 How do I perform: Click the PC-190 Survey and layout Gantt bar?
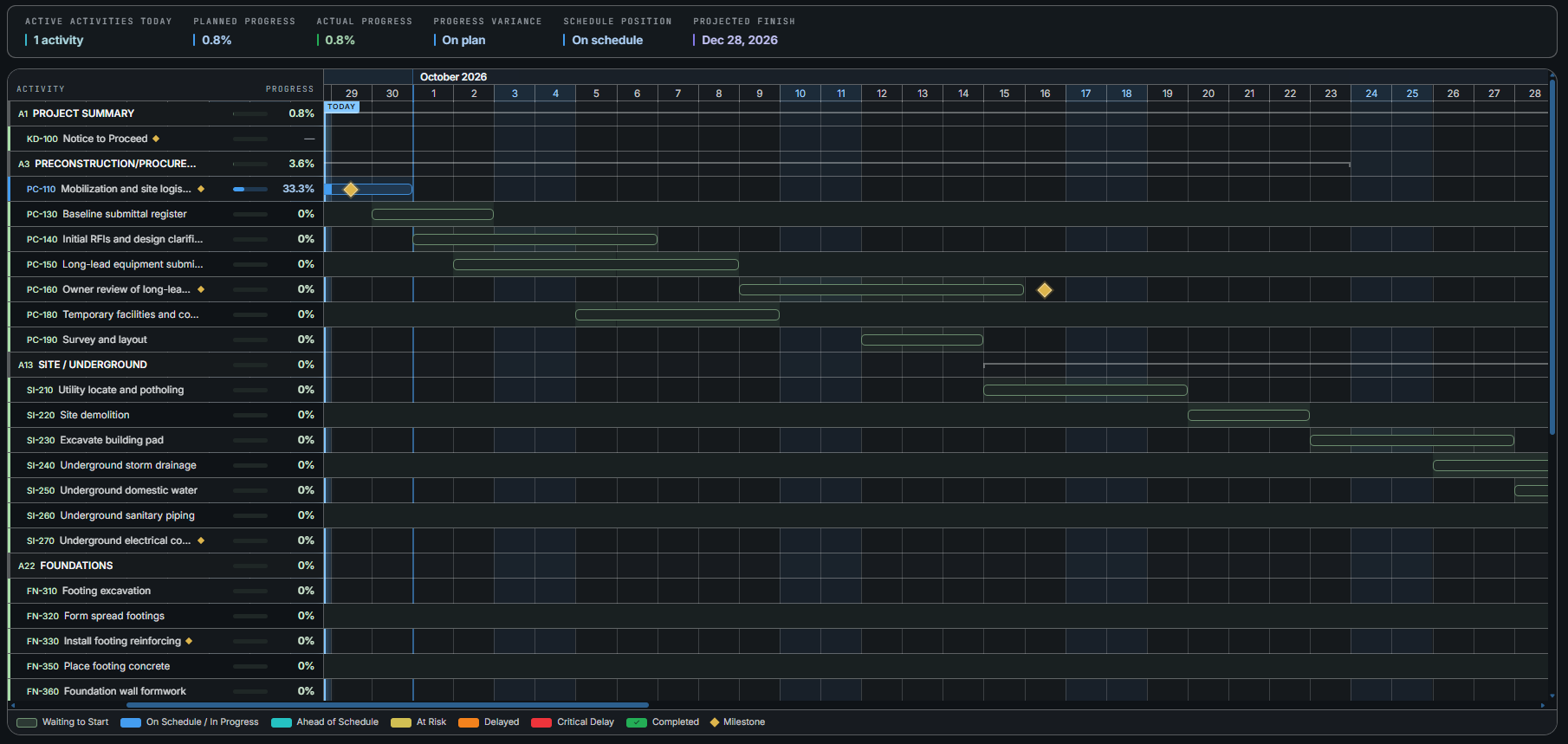tap(922, 340)
